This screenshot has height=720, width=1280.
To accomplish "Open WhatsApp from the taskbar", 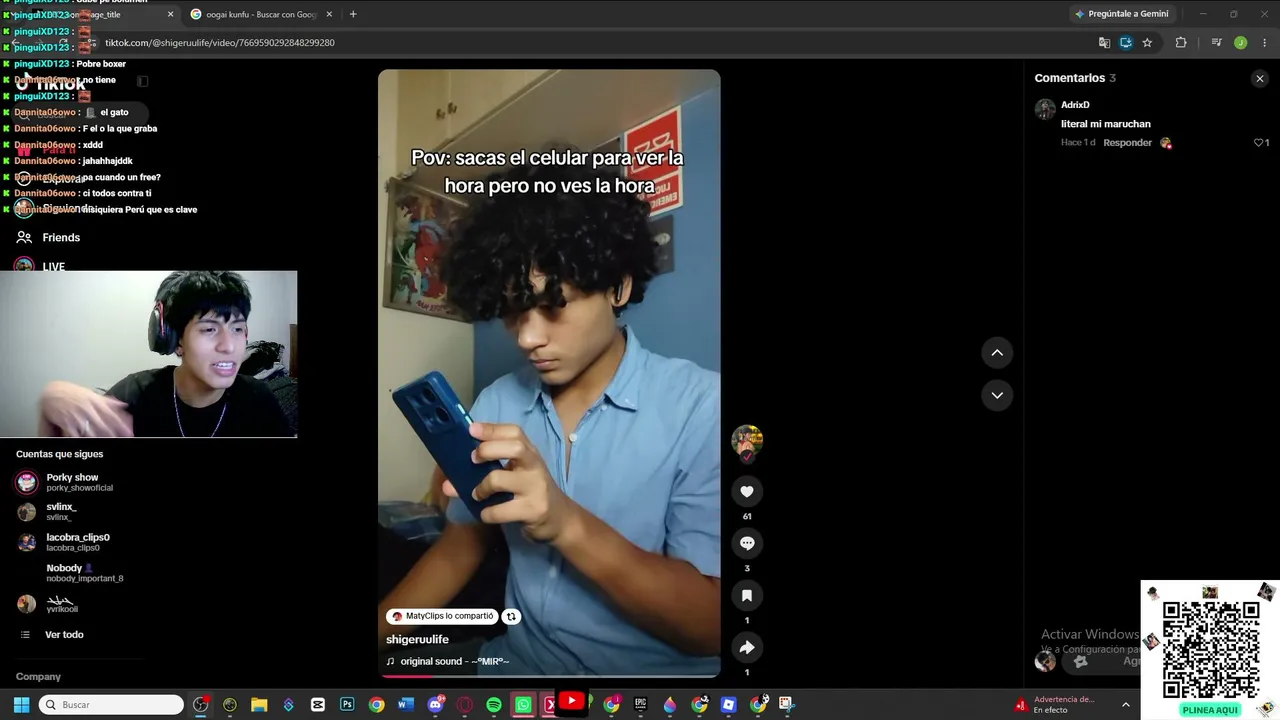I will 523,705.
